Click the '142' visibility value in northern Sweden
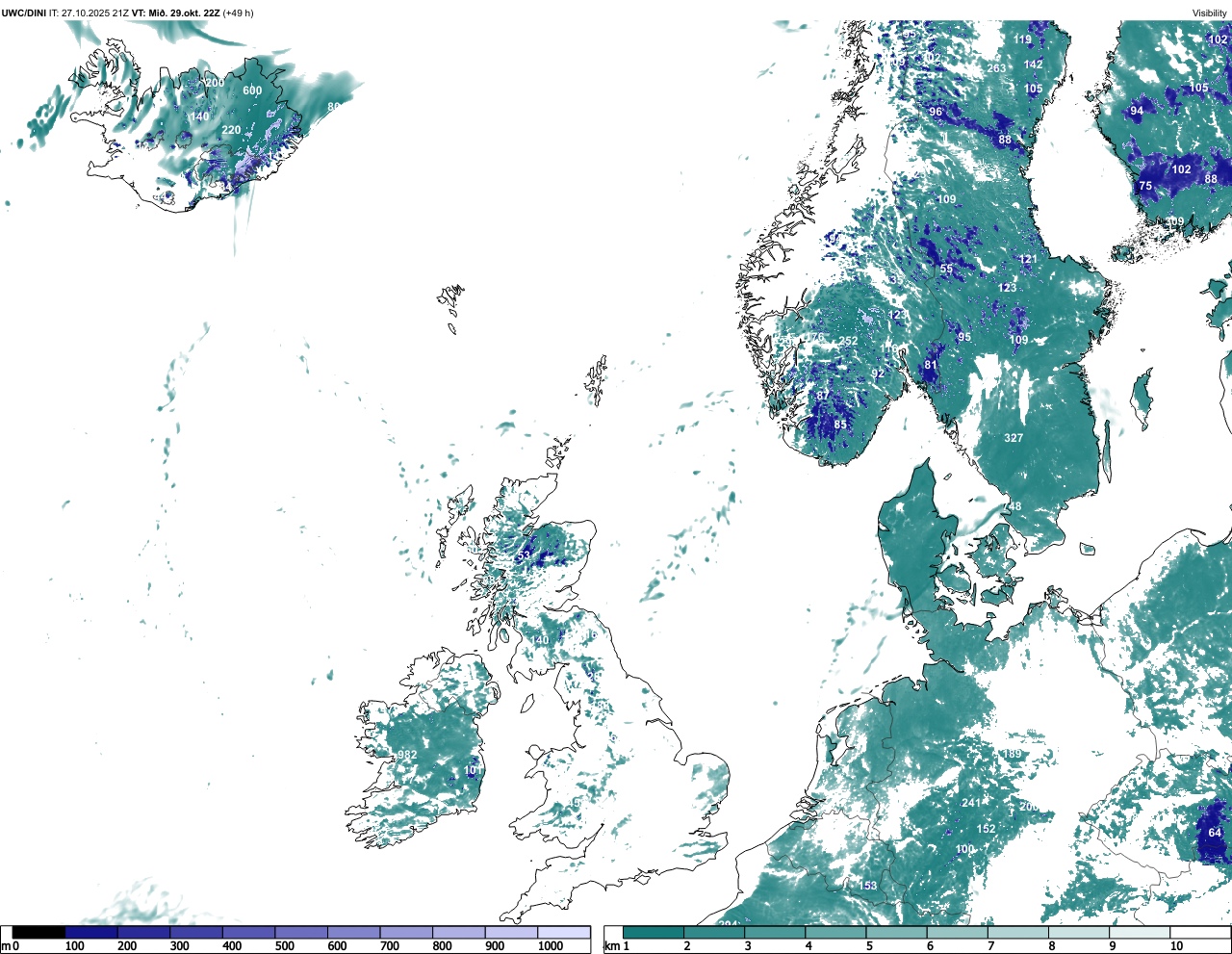1232x954 pixels. 1033,64
